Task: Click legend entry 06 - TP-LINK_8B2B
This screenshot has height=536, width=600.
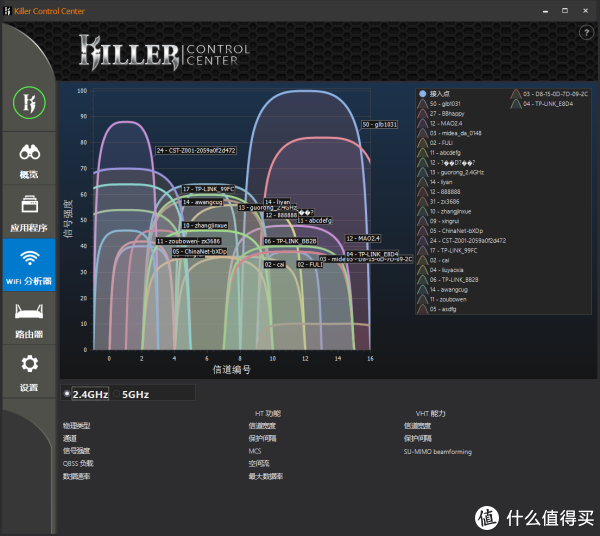Action: (454, 280)
